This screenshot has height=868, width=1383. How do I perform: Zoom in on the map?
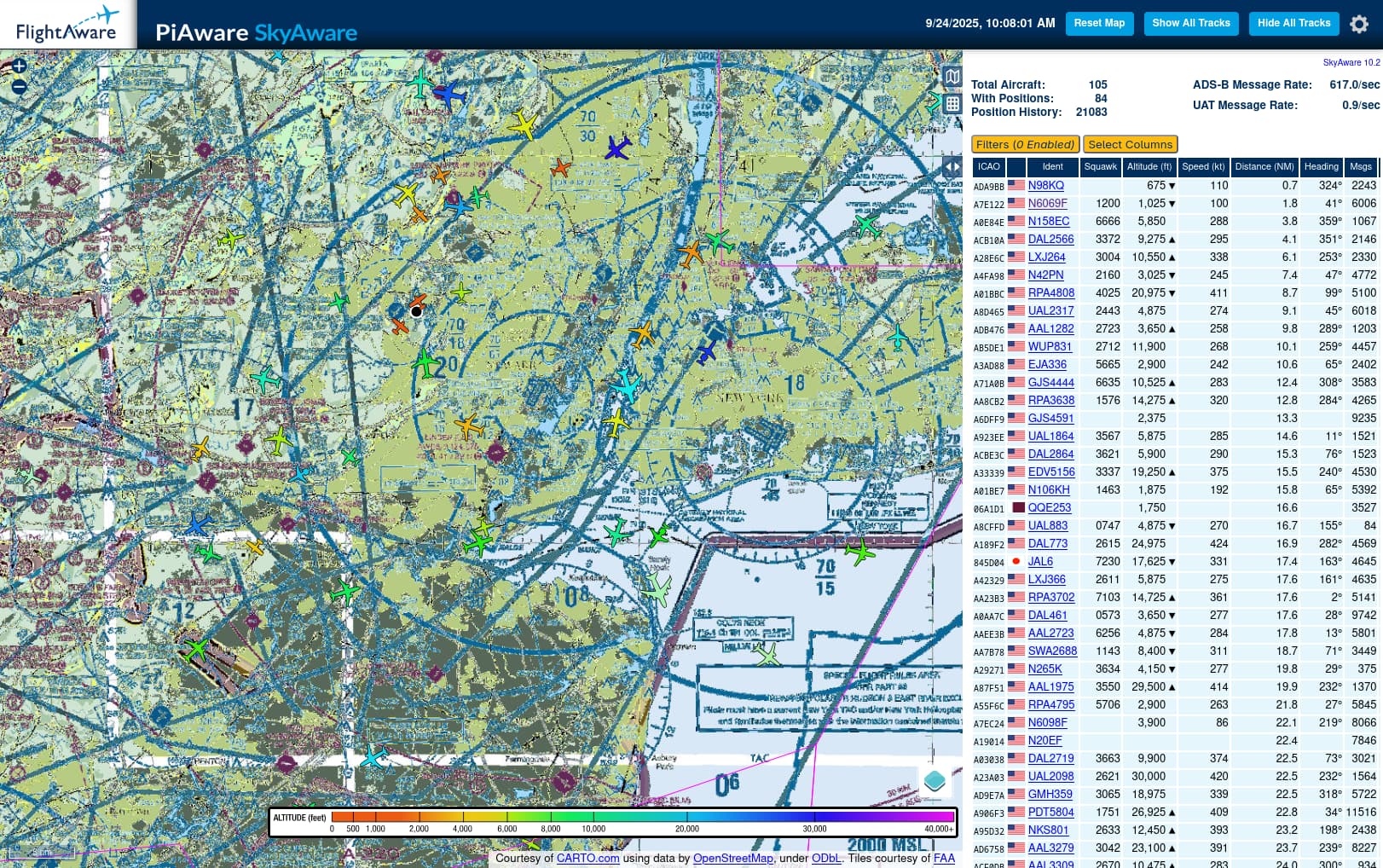click(20, 66)
